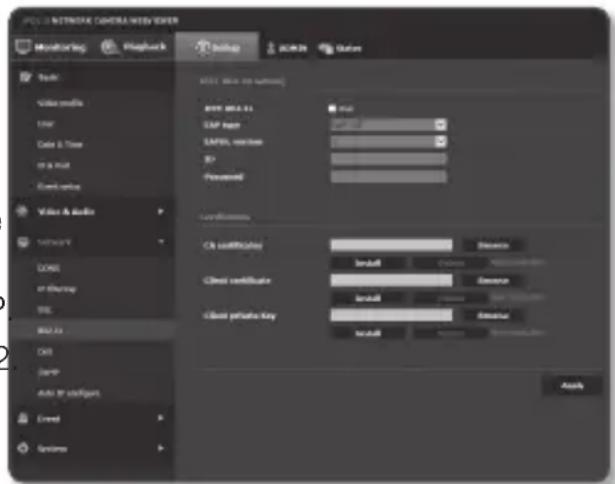Click the Network section icon in the sidebar
The width and height of the screenshot is (615, 484).
23,242
